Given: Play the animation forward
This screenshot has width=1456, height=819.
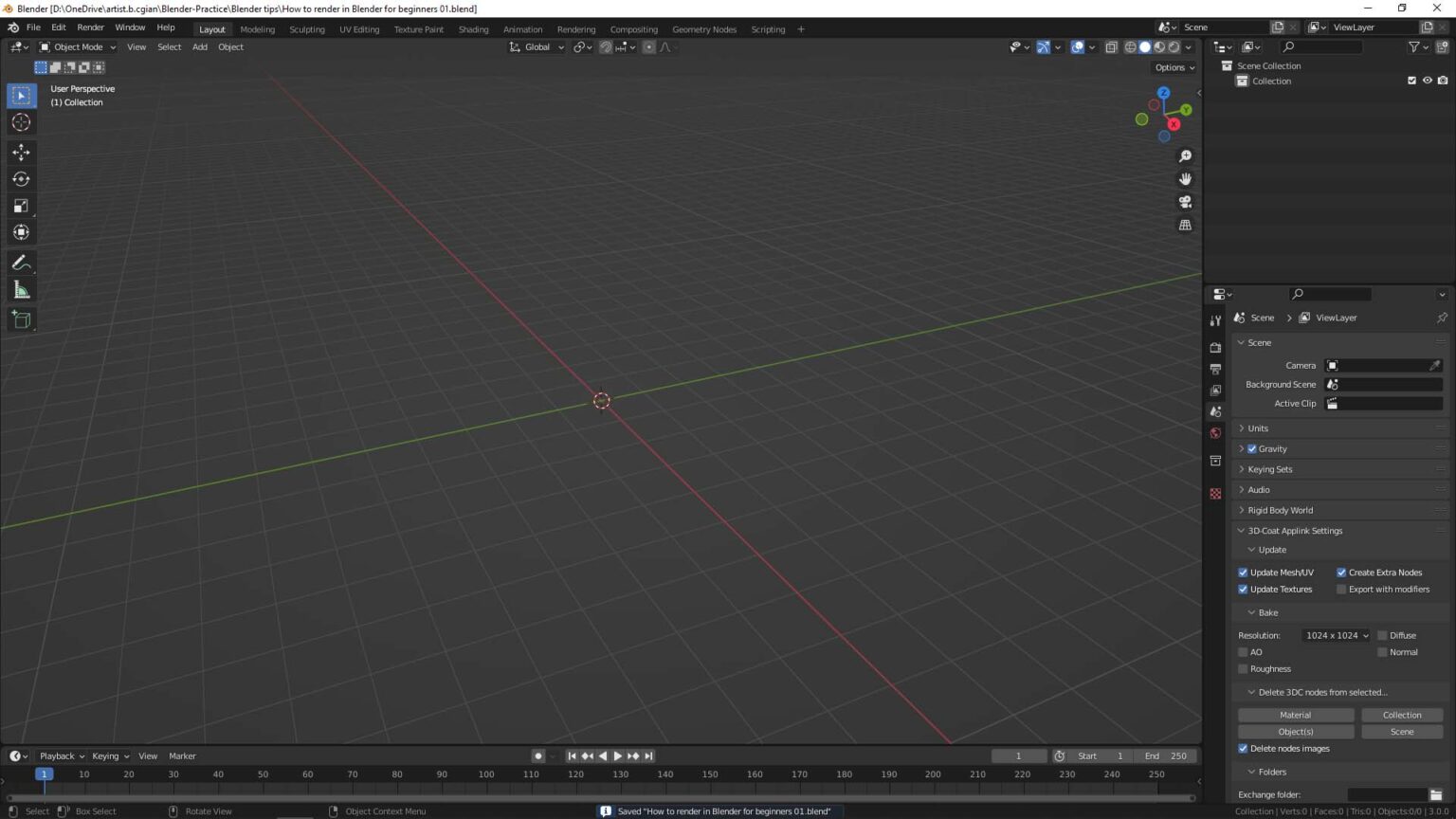Looking at the screenshot, I should point(618,756).
